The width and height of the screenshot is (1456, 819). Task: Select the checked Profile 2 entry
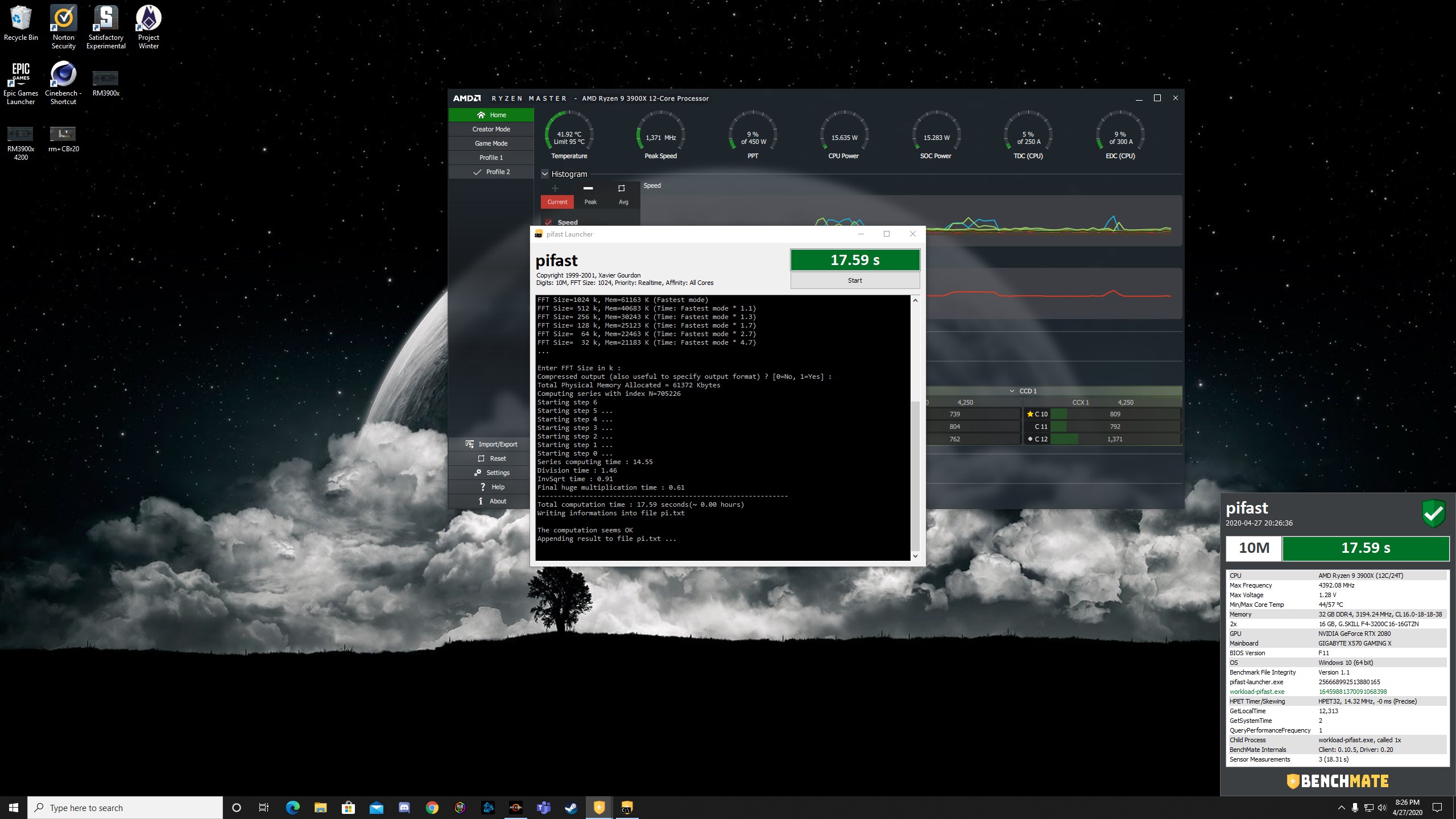tap(491, 172)
